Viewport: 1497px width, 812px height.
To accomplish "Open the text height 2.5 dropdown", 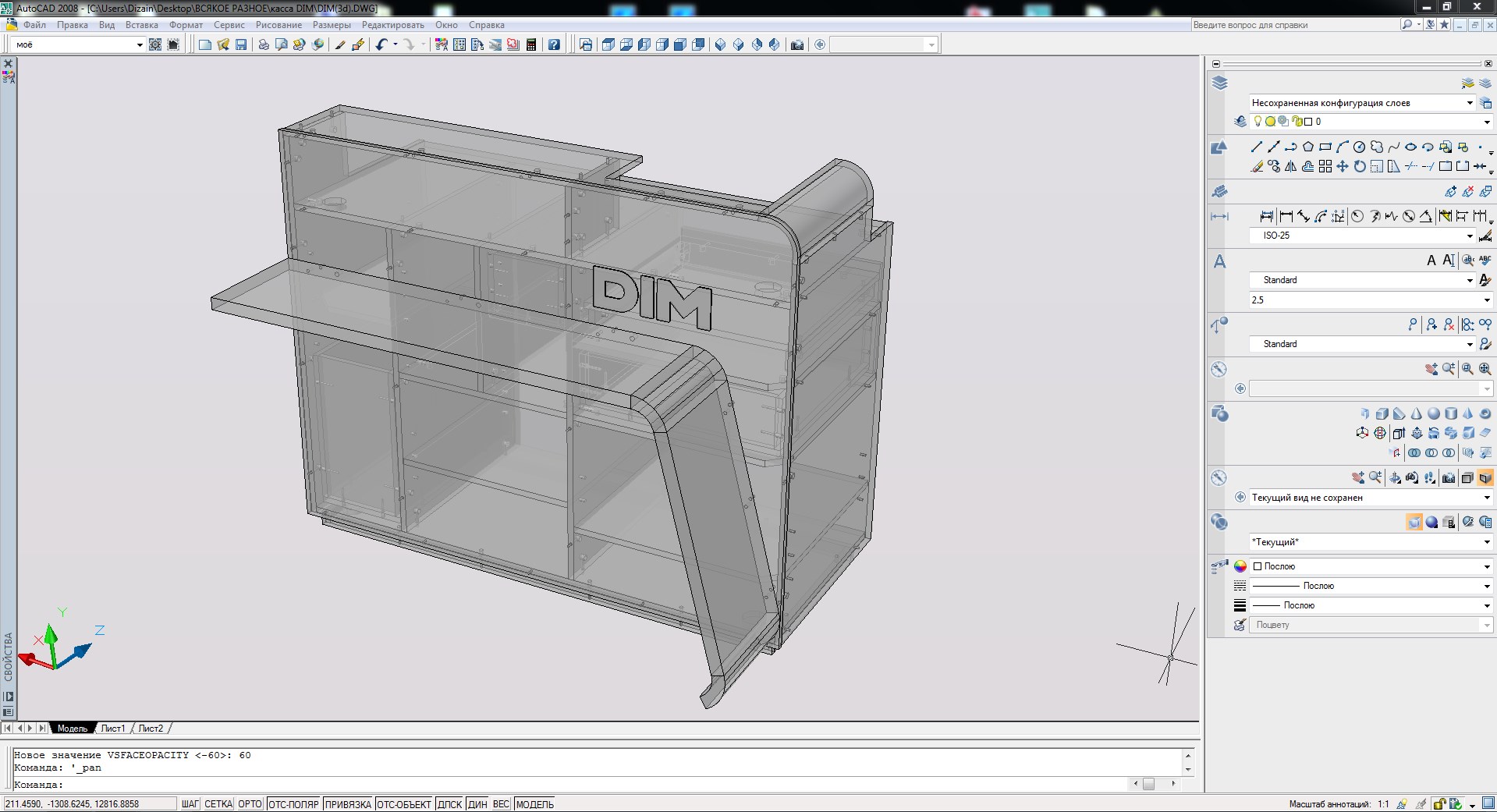I will 1371,300.
